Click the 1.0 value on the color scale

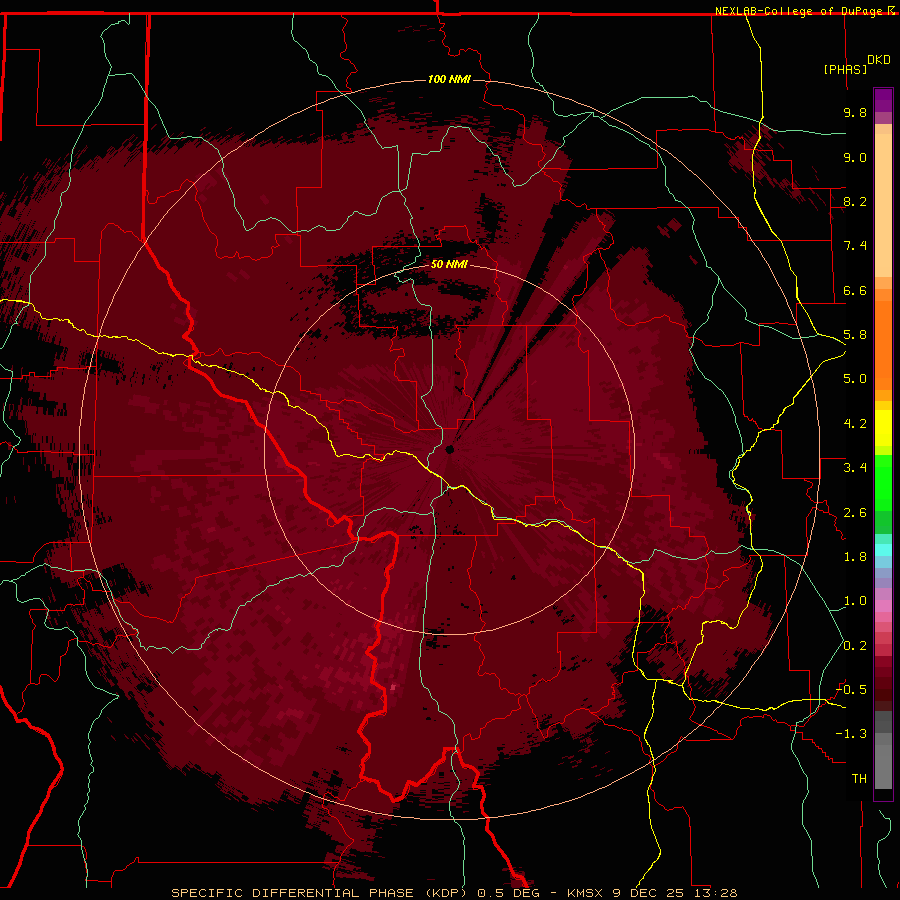coord(855,601)
